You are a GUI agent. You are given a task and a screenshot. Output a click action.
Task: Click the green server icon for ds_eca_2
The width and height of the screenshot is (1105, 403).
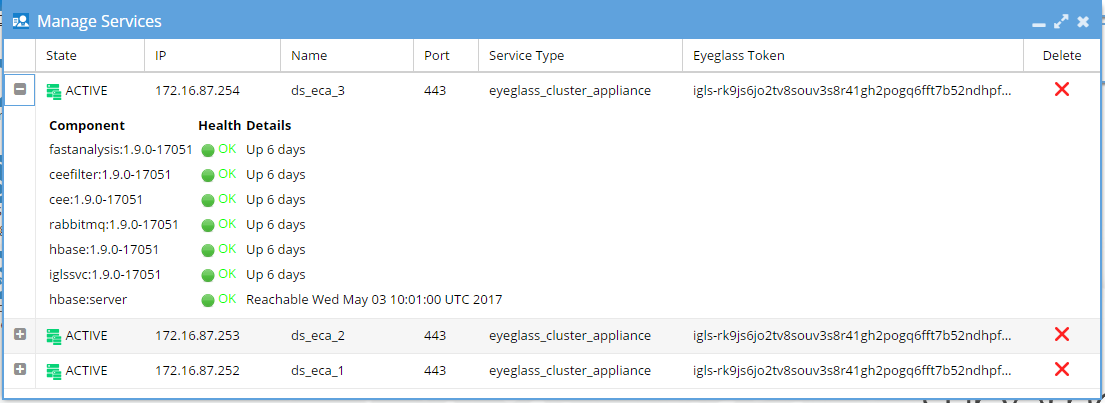coord(54,336)
